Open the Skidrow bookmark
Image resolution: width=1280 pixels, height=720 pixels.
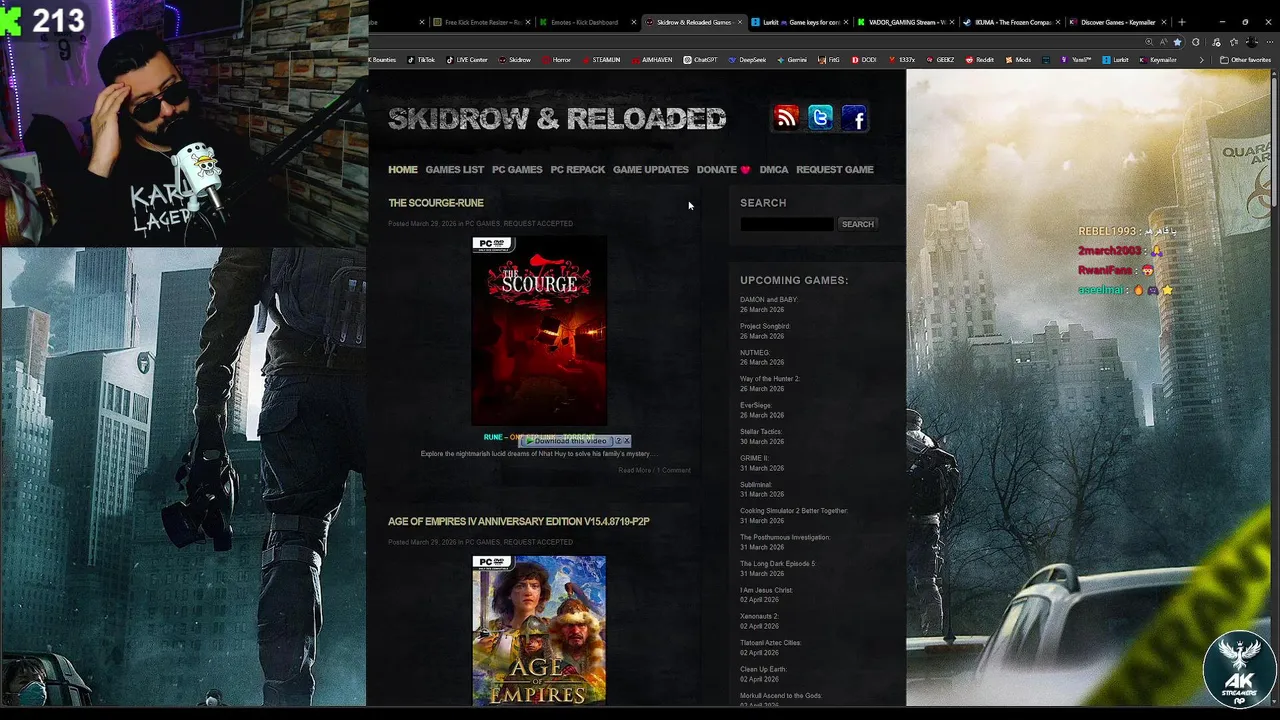(x=514, y=60)
